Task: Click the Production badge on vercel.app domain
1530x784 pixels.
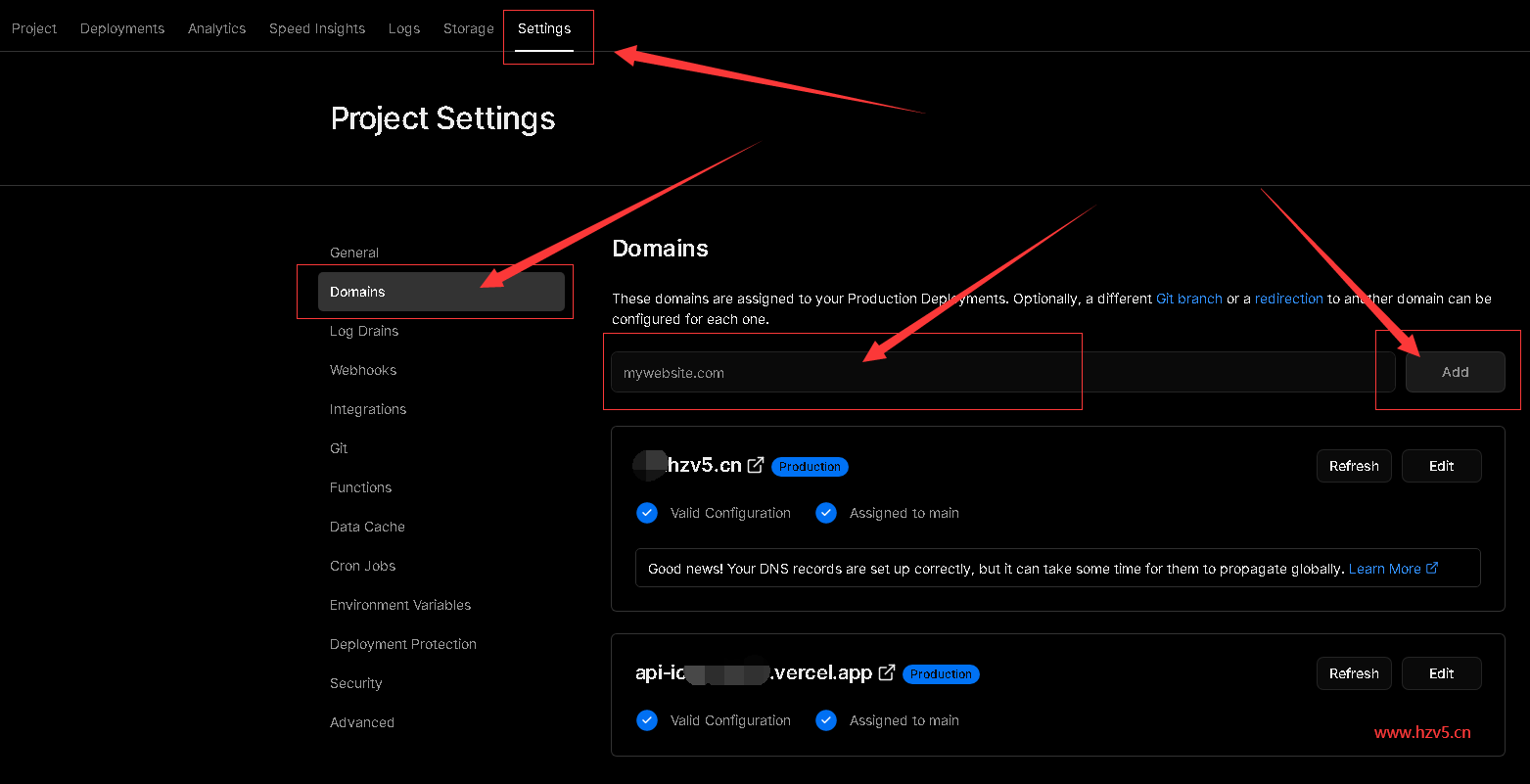Action: [x=941, y=674]
